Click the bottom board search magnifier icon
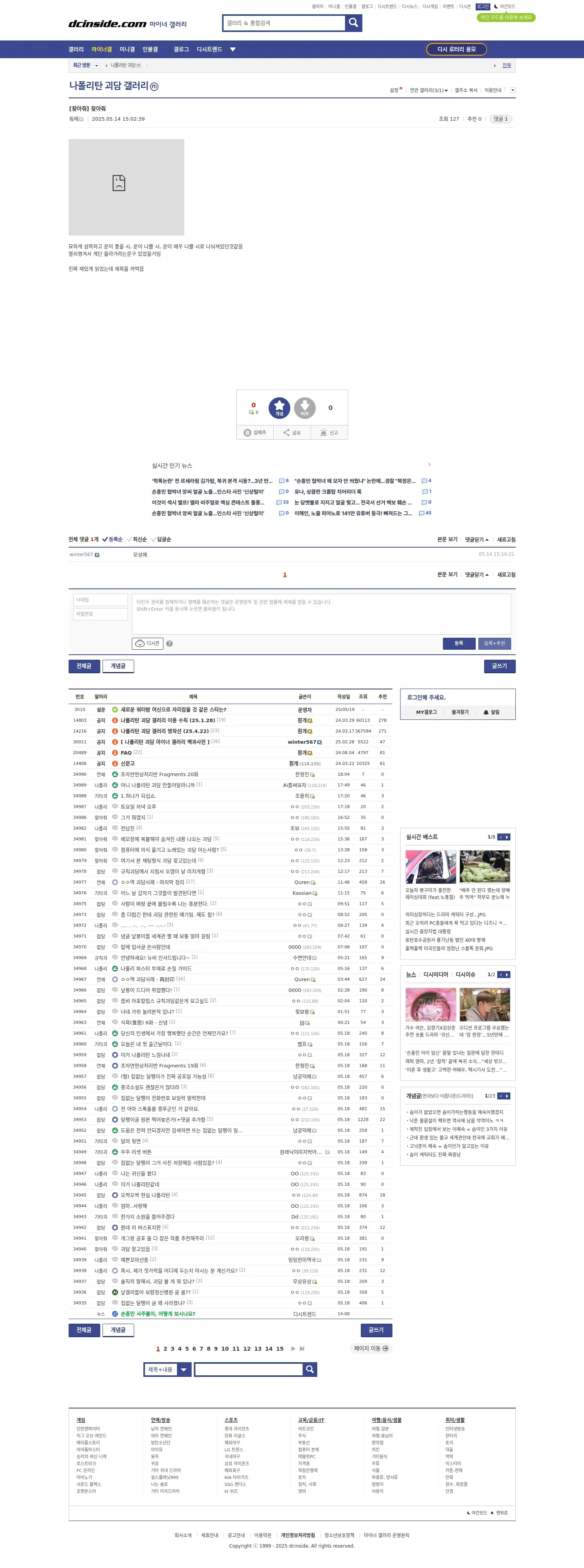Screen dimensions: 584x1568 point(310,1369)
